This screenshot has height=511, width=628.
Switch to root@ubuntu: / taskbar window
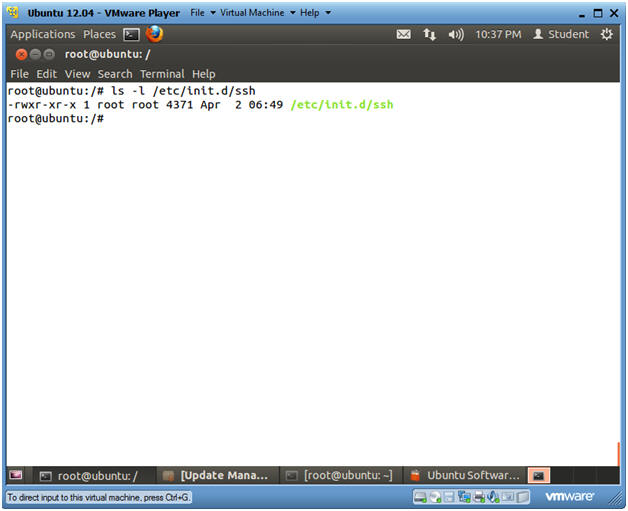[x=94, y=476]
